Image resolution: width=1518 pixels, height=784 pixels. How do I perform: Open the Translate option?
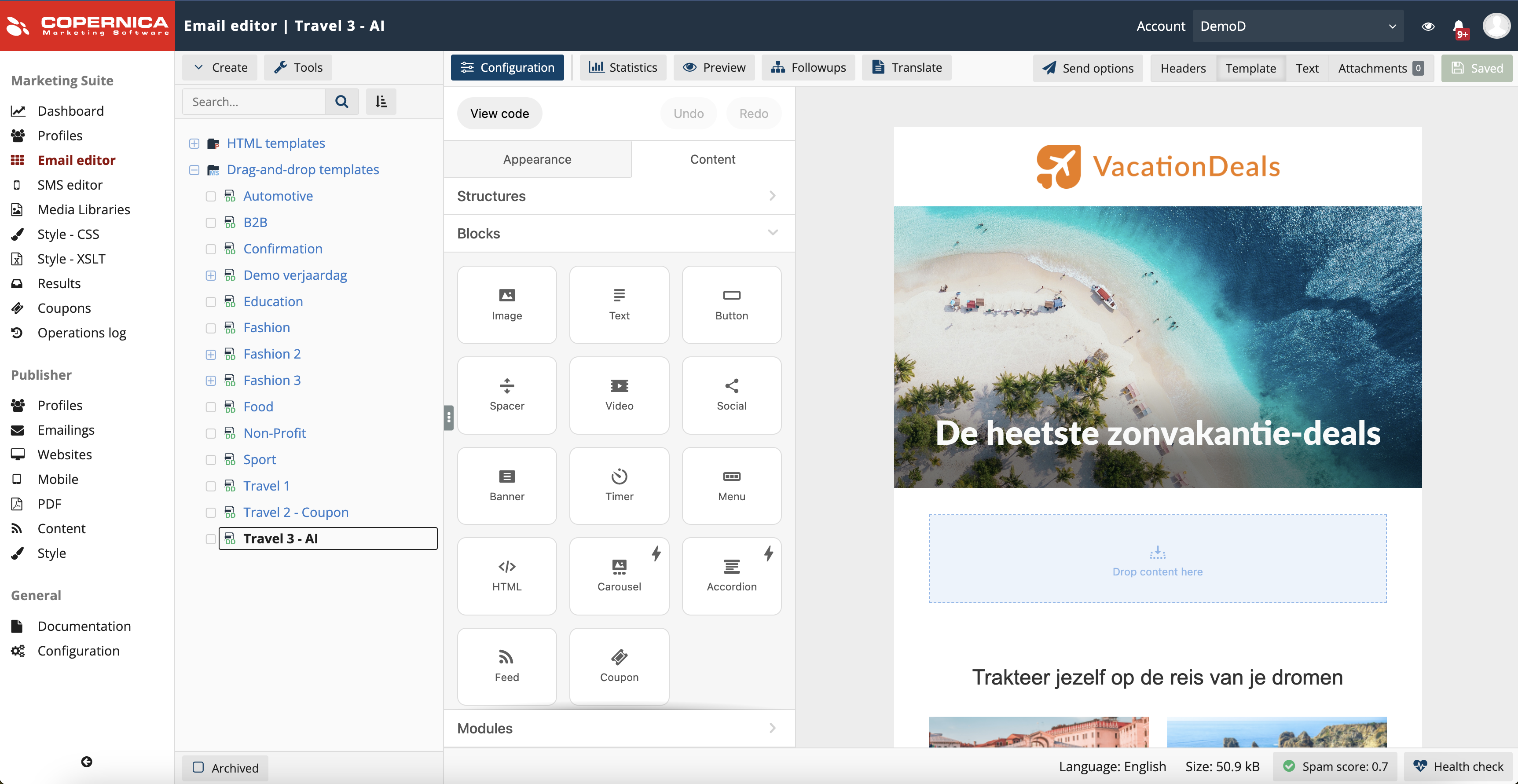(906, 67)
